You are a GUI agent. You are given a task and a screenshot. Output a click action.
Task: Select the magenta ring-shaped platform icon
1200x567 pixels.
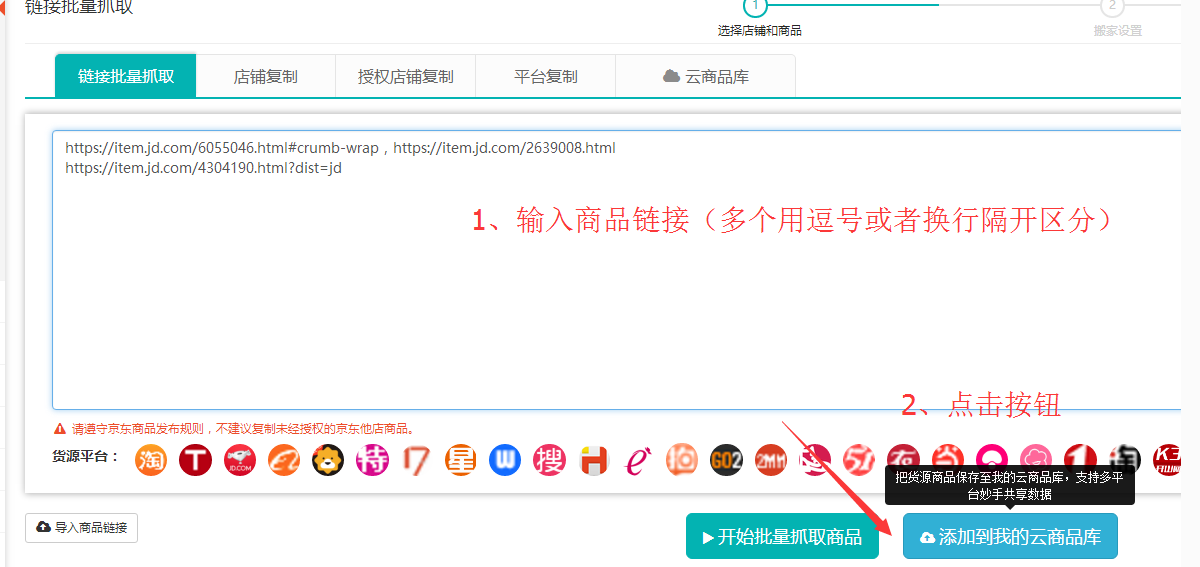point(992,456)
